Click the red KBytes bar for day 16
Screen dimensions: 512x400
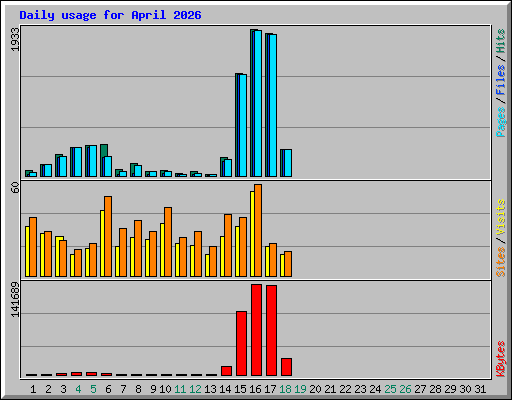[x=256, y=330]
